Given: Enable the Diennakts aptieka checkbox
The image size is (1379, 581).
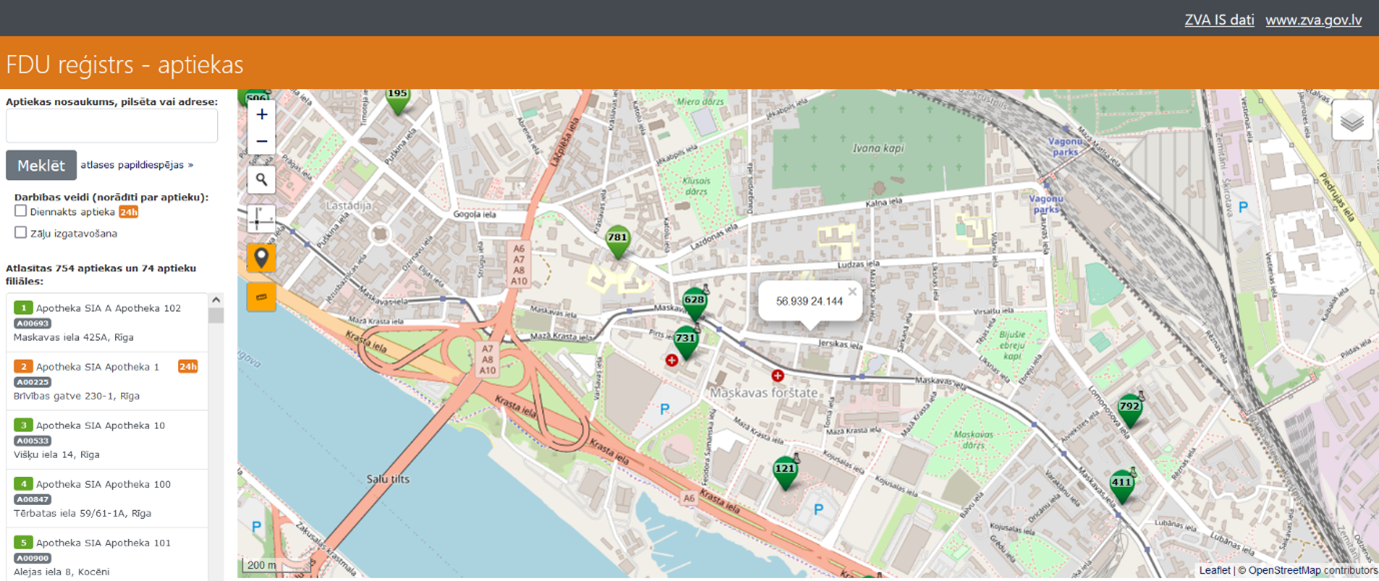Looking at the screenshot, I should (21, 211).
